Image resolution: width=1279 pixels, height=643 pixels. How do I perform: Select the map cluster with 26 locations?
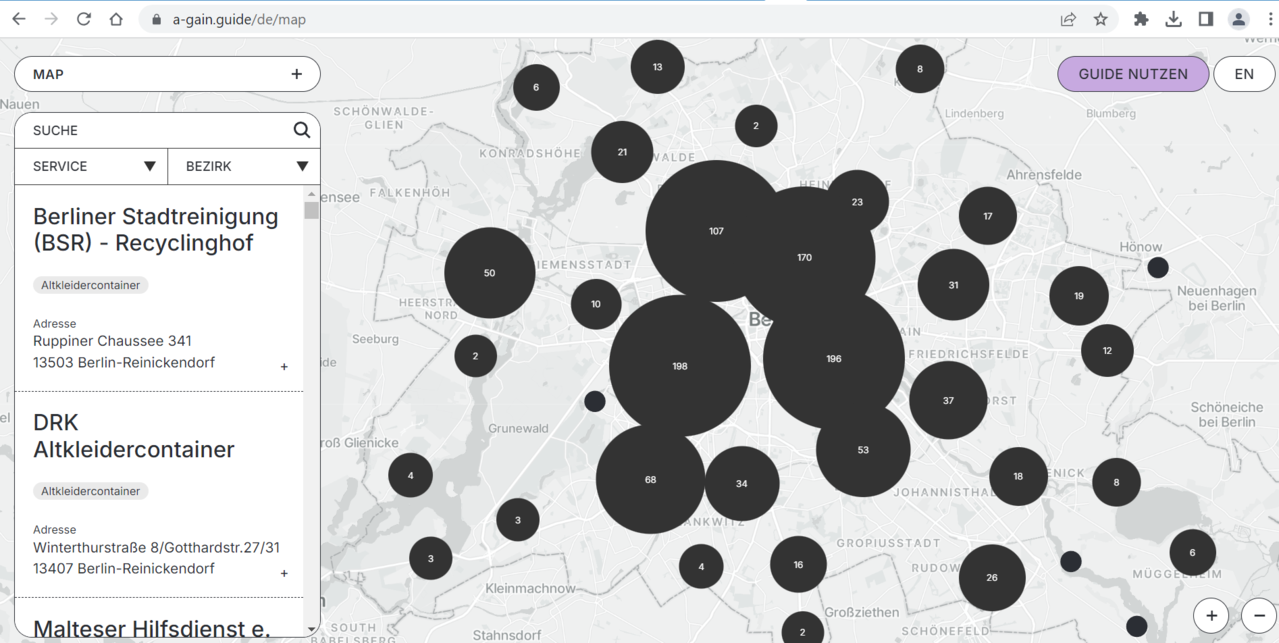tap(992, 577)
